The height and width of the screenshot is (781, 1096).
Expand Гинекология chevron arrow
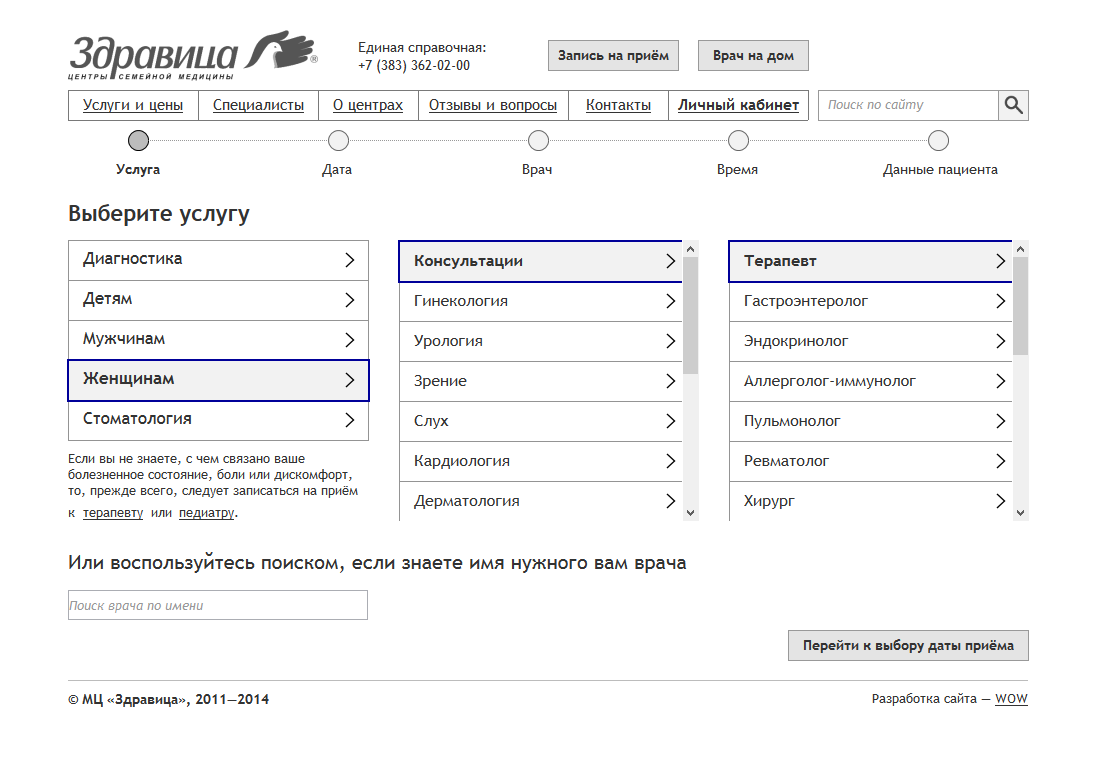click(x=670, y=301)
